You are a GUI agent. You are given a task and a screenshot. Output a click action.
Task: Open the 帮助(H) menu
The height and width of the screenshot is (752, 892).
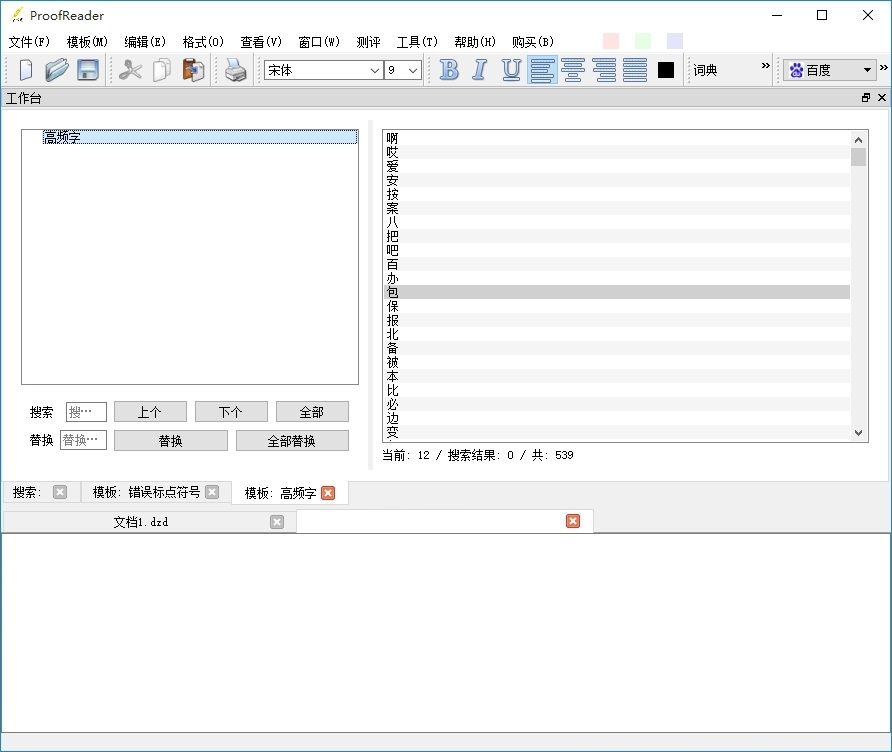475,42
